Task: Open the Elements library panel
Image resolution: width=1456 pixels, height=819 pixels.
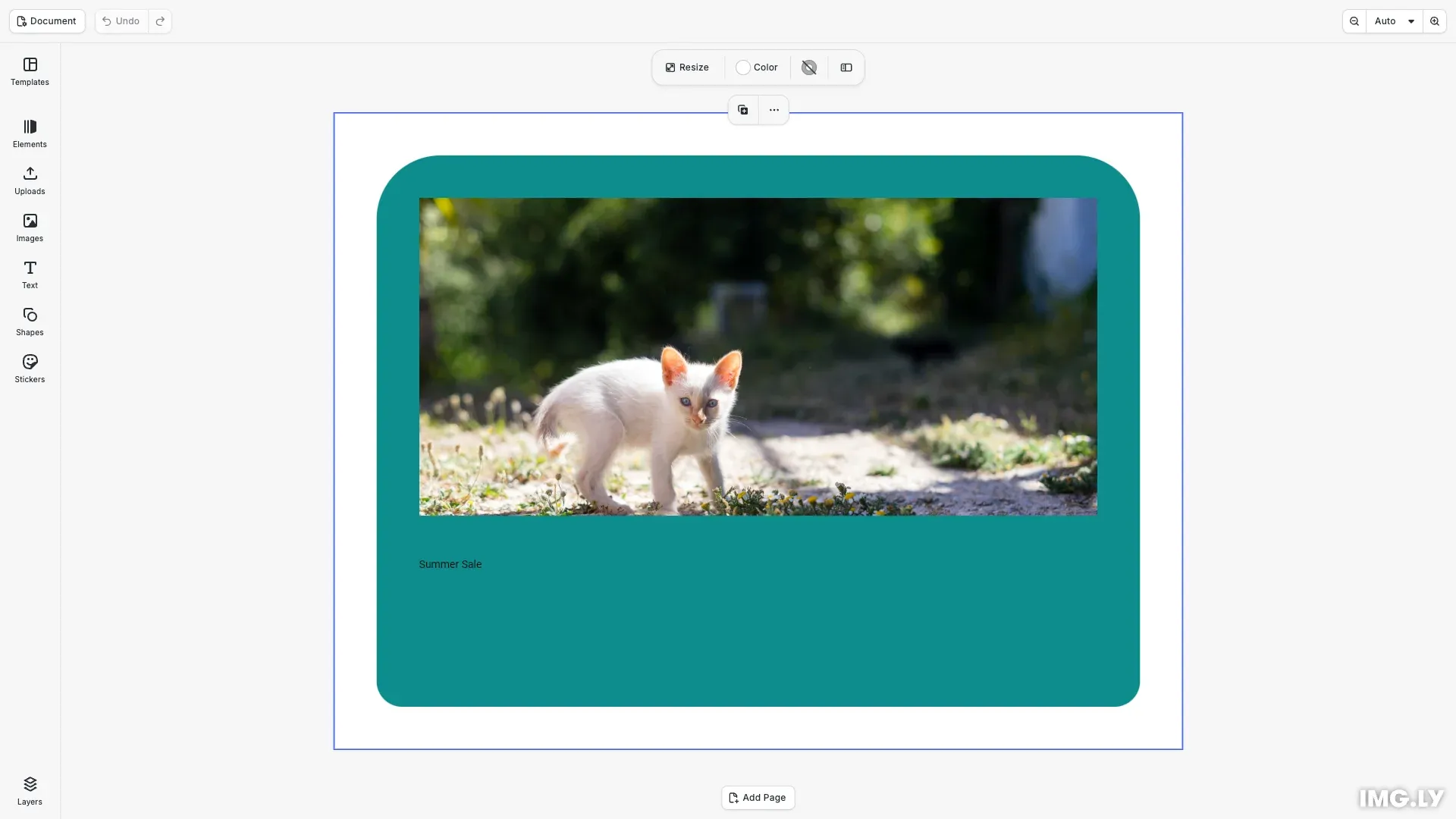Action: [x=30, y=133]
